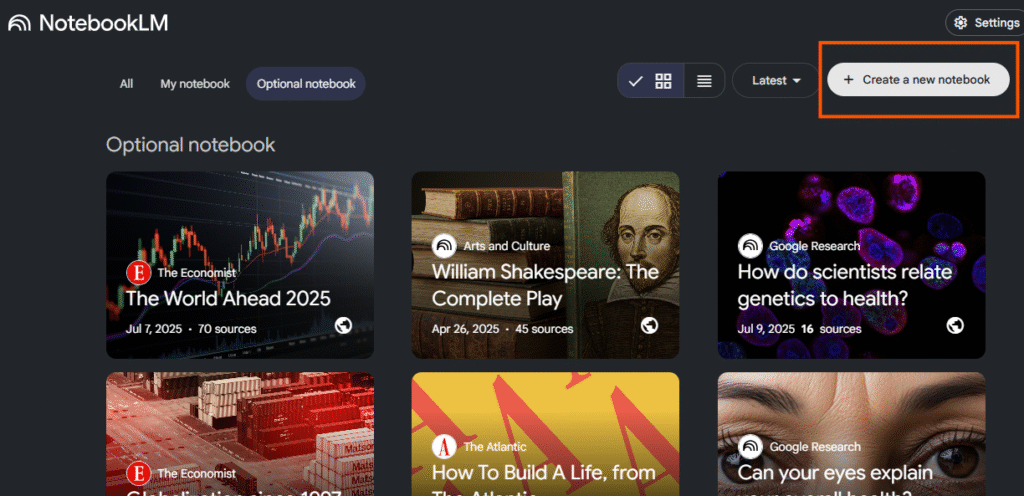Screen dimensions: 1024x496
Task: Click the NotebookLM logo icon
Action: pos(20,23)
